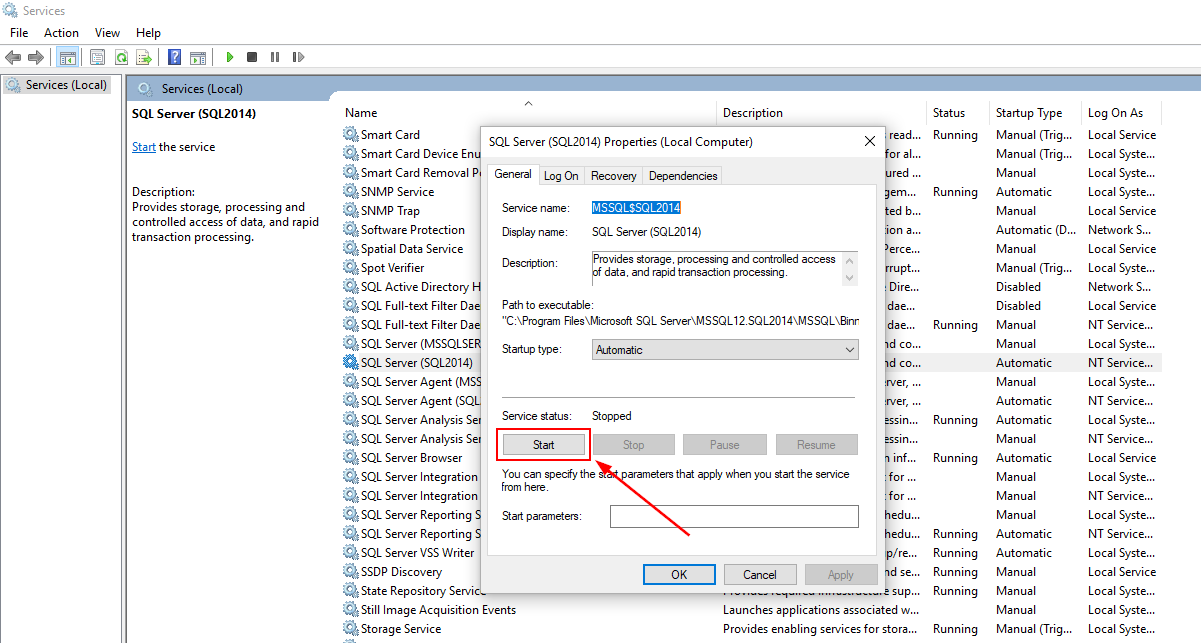Click the gear icon beside SQL Server VSS Writer
The height and width of the screenshot is (643, 1201).
350,552
